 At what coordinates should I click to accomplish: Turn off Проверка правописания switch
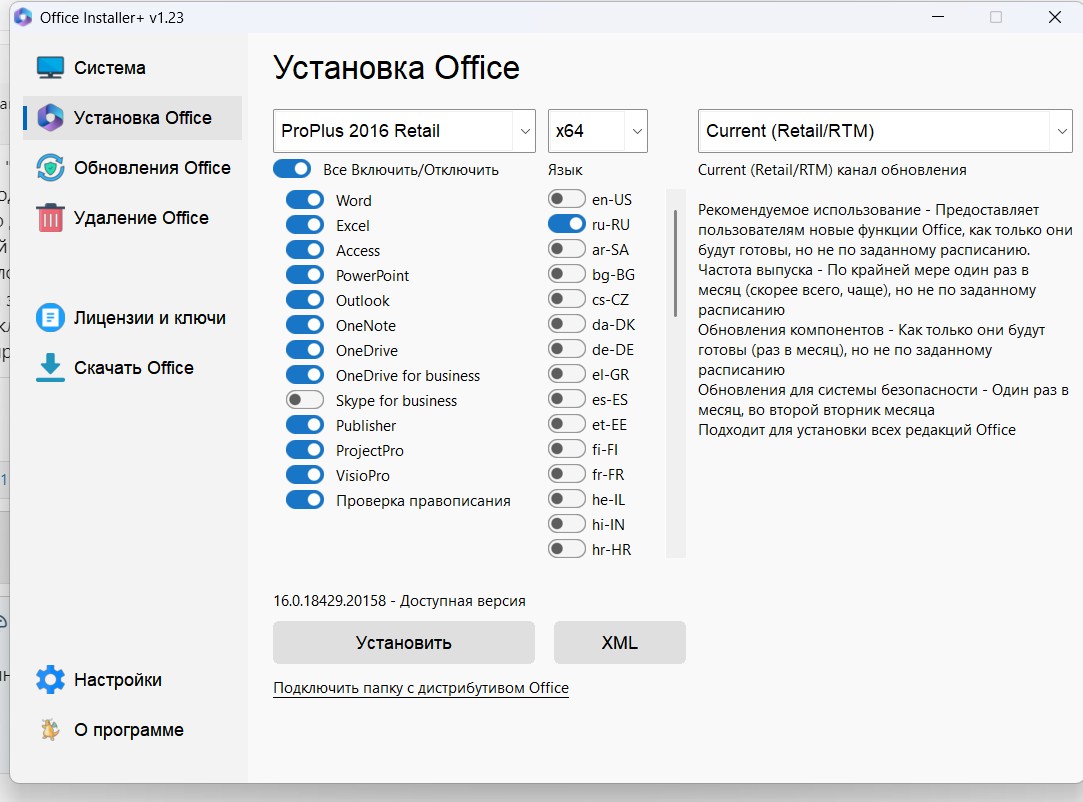point(305,500)
